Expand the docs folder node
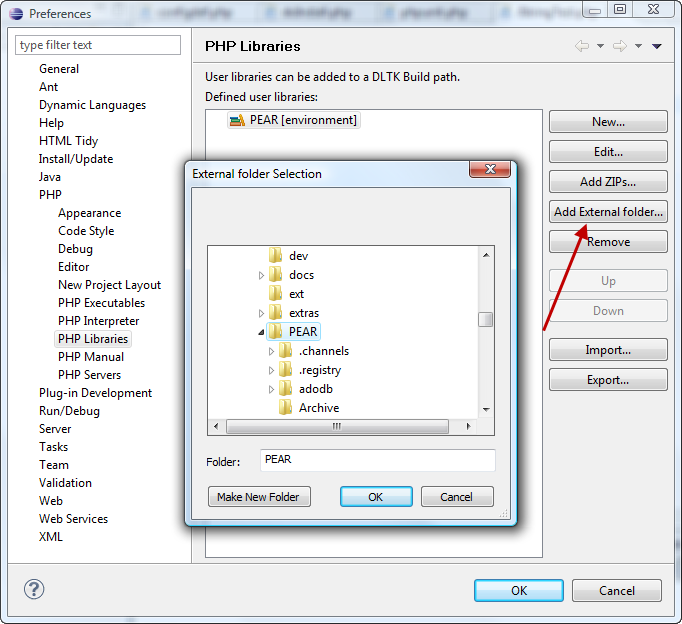This screenshot has height=624, width=682. [x=262, y=275]
